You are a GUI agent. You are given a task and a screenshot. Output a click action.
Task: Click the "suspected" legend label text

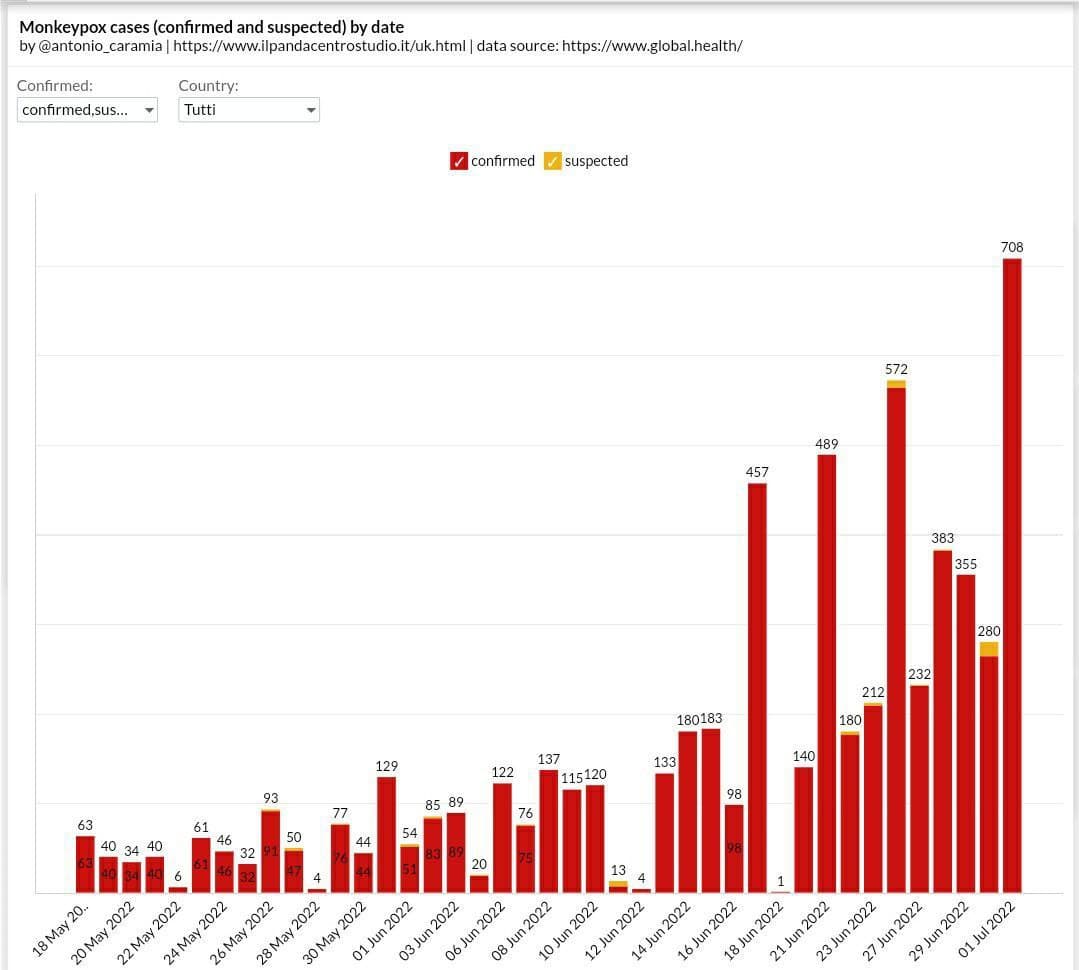(596, 161)
